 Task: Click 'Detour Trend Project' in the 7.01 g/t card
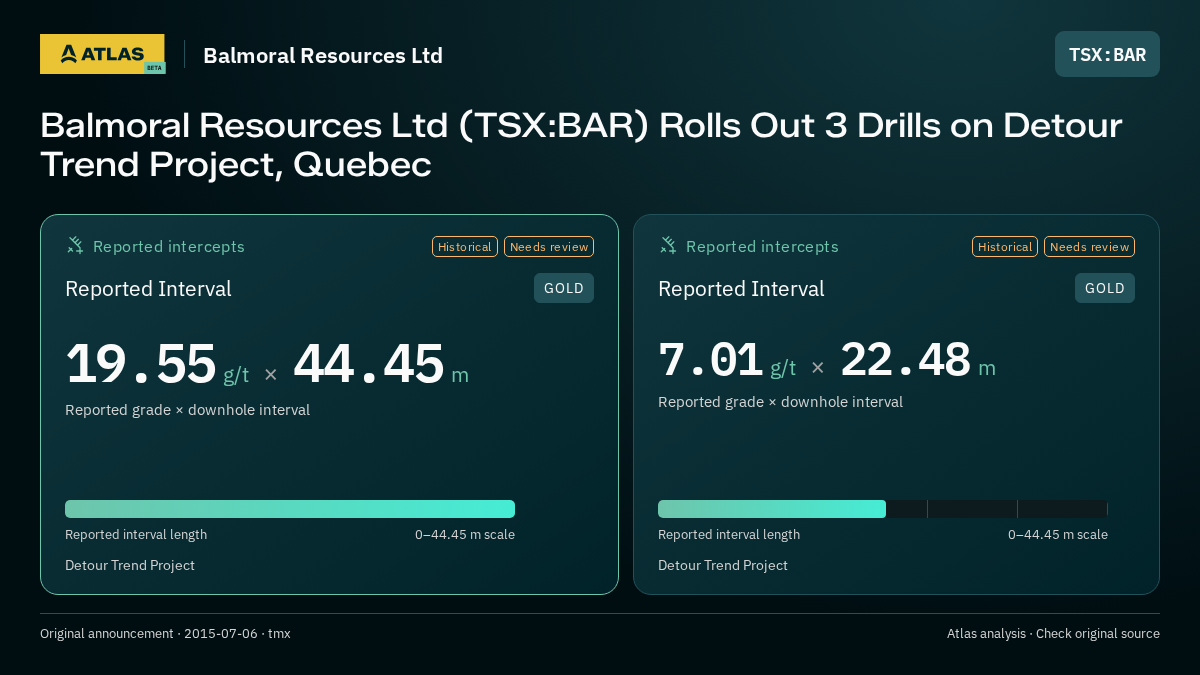(723, 566)
